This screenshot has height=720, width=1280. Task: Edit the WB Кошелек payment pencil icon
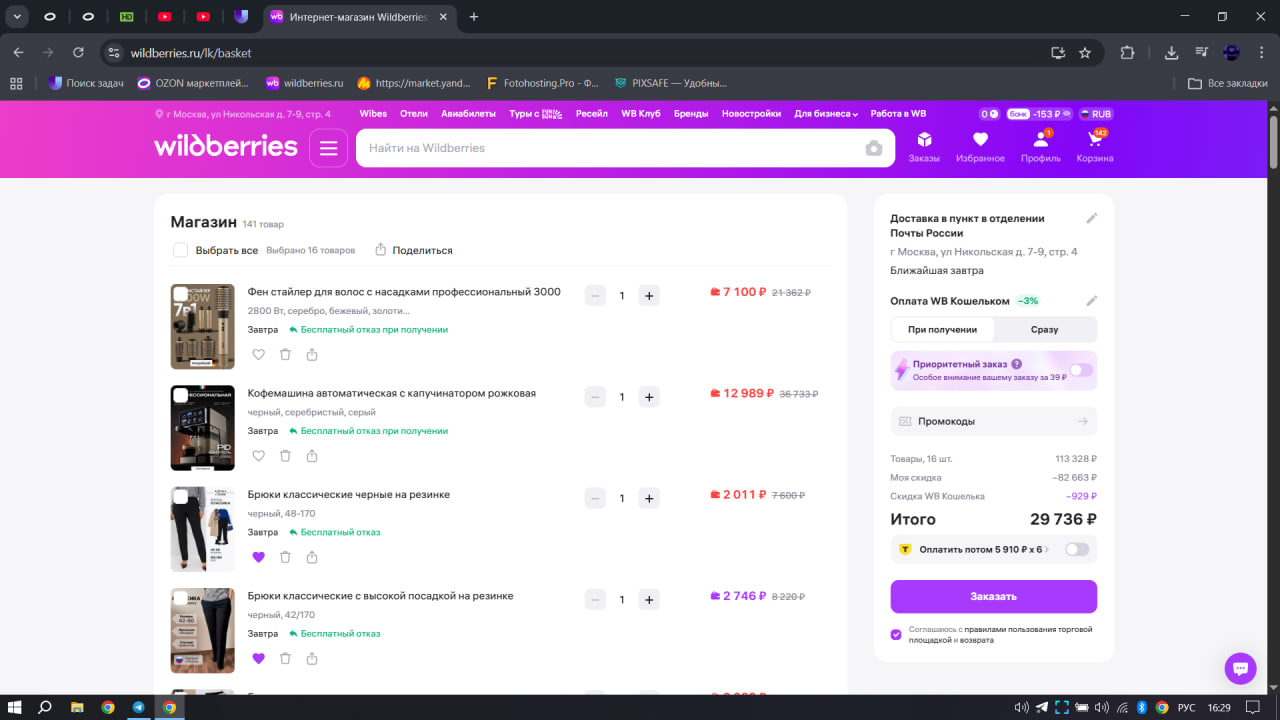pyautogui.click(x=1092, y=301)
